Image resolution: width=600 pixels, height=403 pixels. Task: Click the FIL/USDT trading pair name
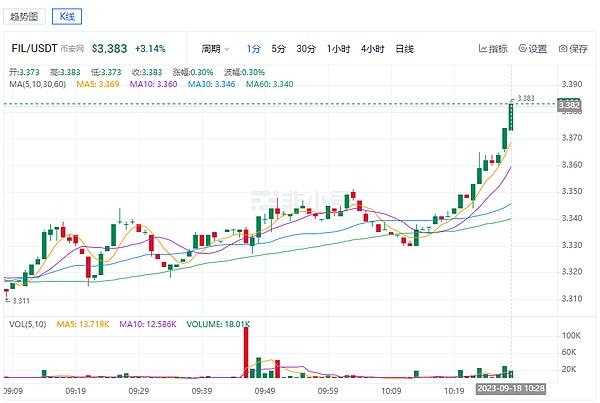coord(31,48)
